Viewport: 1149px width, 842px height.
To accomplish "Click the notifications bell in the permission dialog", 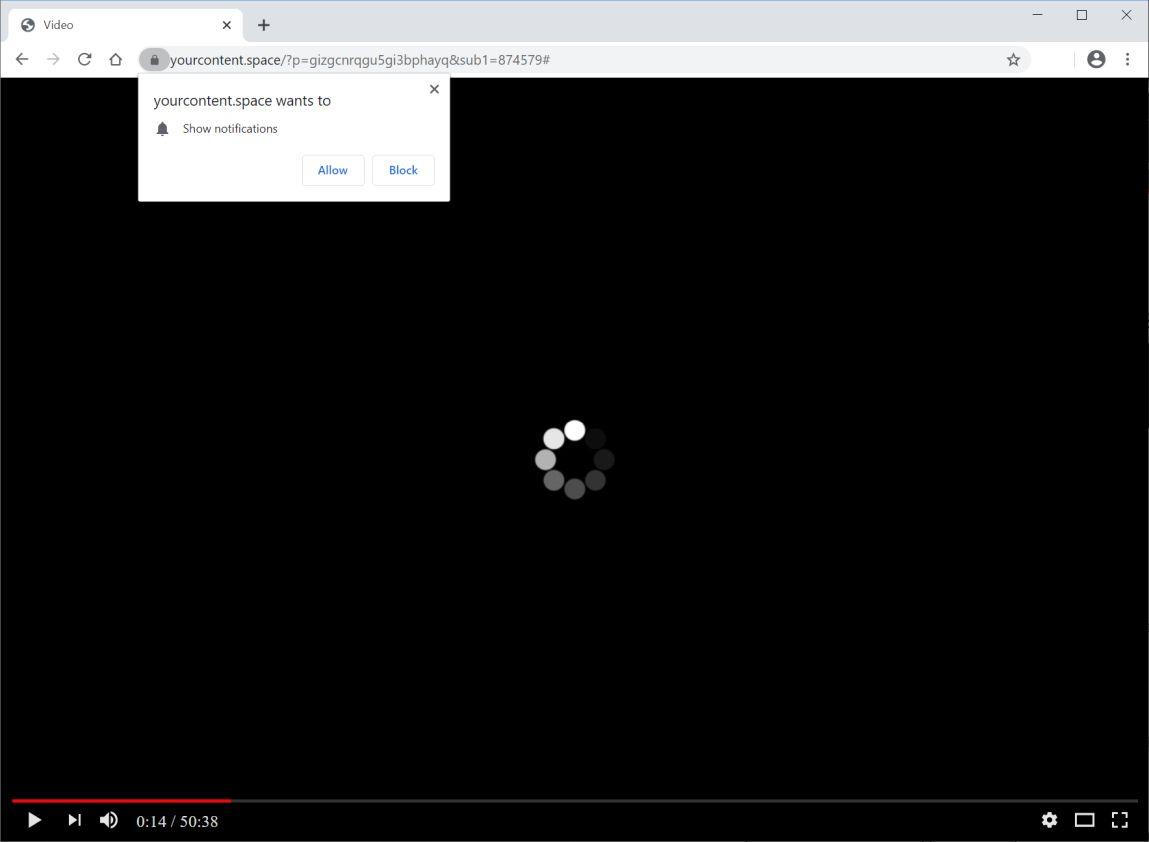I will [162, 128].
